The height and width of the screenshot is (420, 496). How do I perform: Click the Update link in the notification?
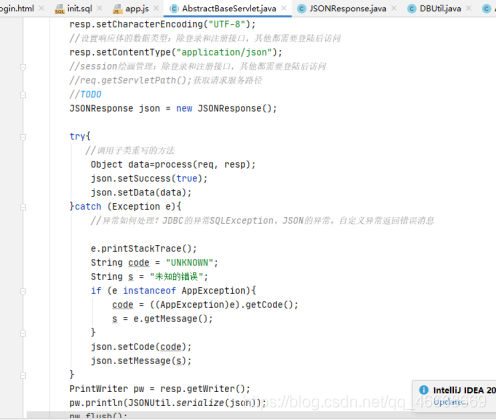(x=450, y=402)
